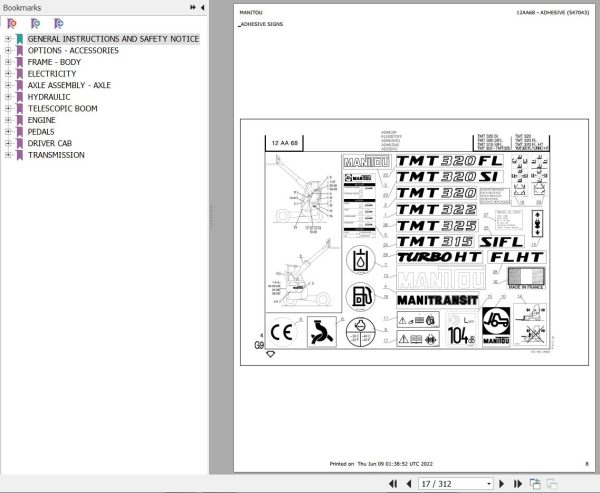Click the diesel fuel pump sticker

360,297
